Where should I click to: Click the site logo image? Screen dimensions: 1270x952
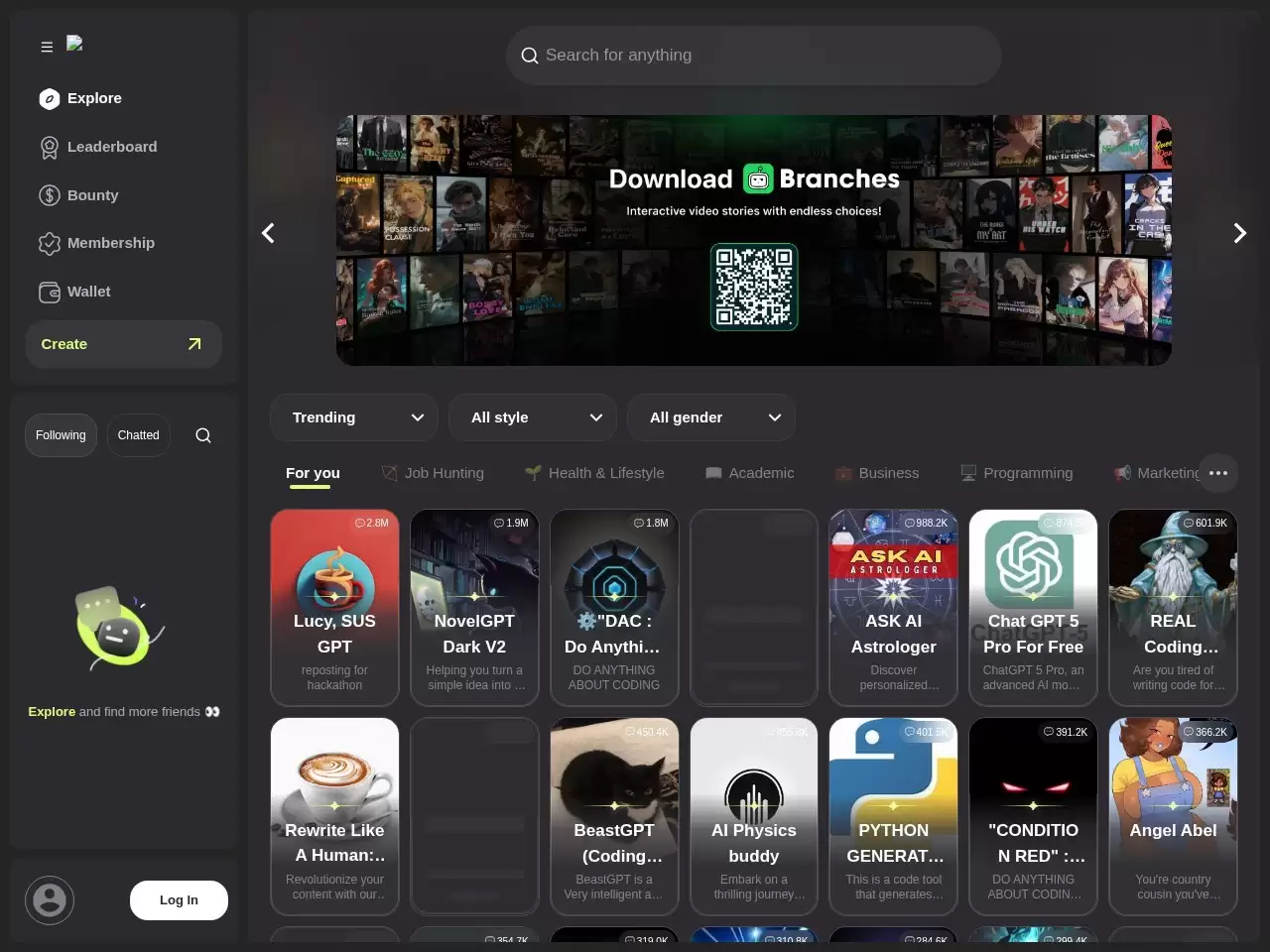(x=74, y=44)
